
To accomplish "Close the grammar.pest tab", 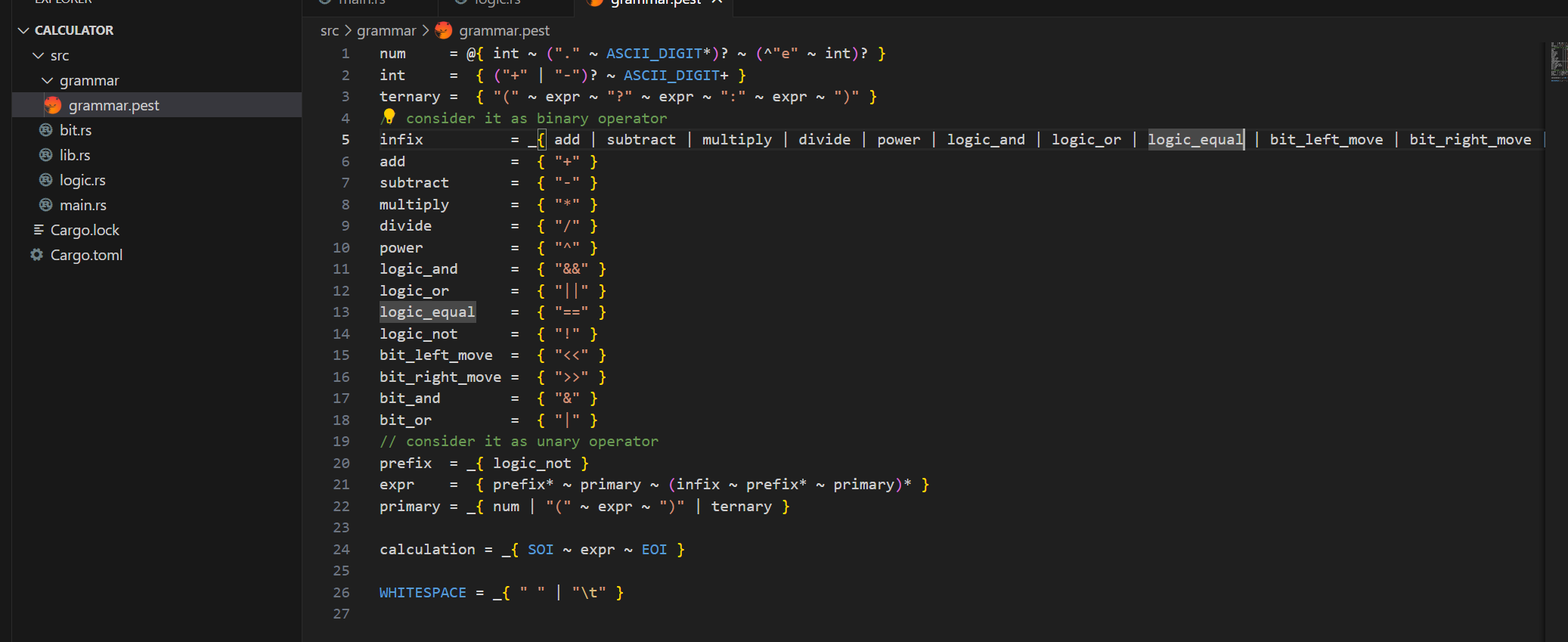I will point(717,2).
